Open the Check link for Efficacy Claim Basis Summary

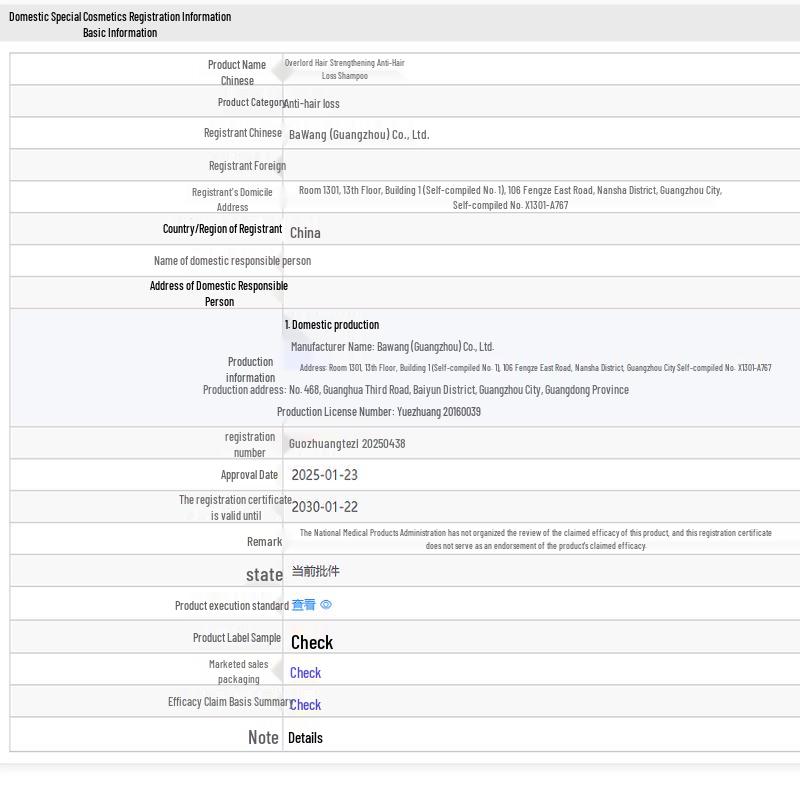pos(305,705)
